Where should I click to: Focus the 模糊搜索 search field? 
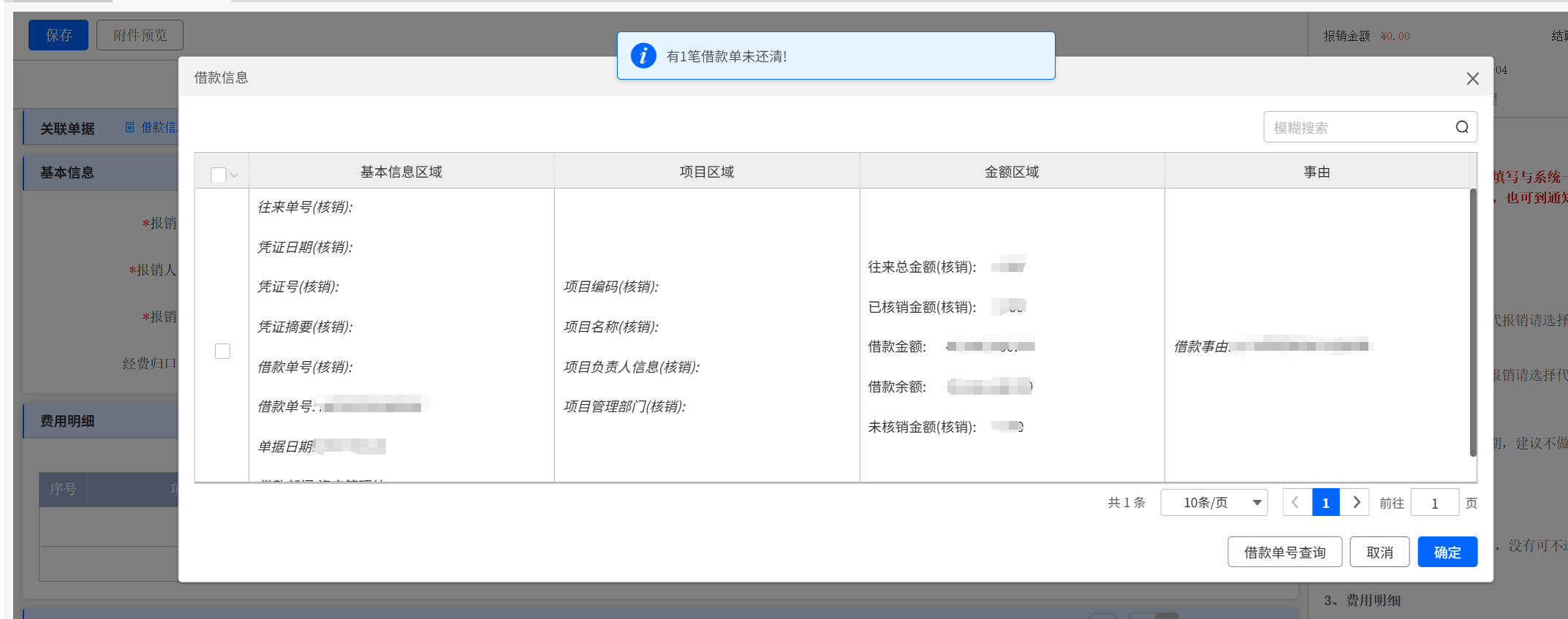1360,128
